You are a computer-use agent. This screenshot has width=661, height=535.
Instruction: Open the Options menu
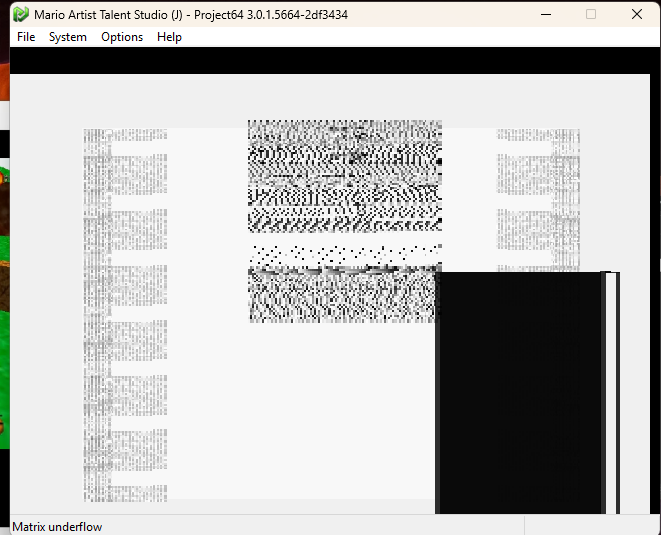(122, 37)
